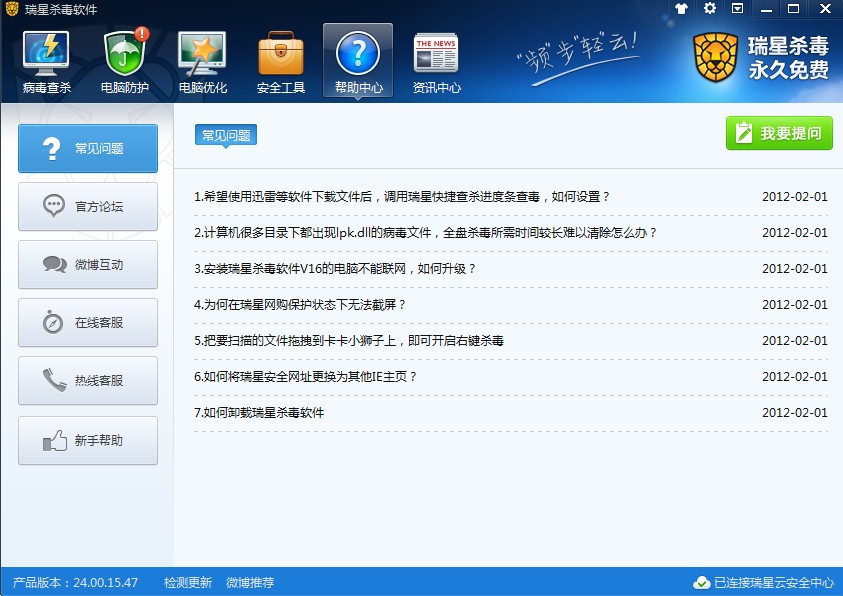Open FAQ 7 如何卸载瑞星杀毒软件
843x596 pixels.
click(259, 413)
